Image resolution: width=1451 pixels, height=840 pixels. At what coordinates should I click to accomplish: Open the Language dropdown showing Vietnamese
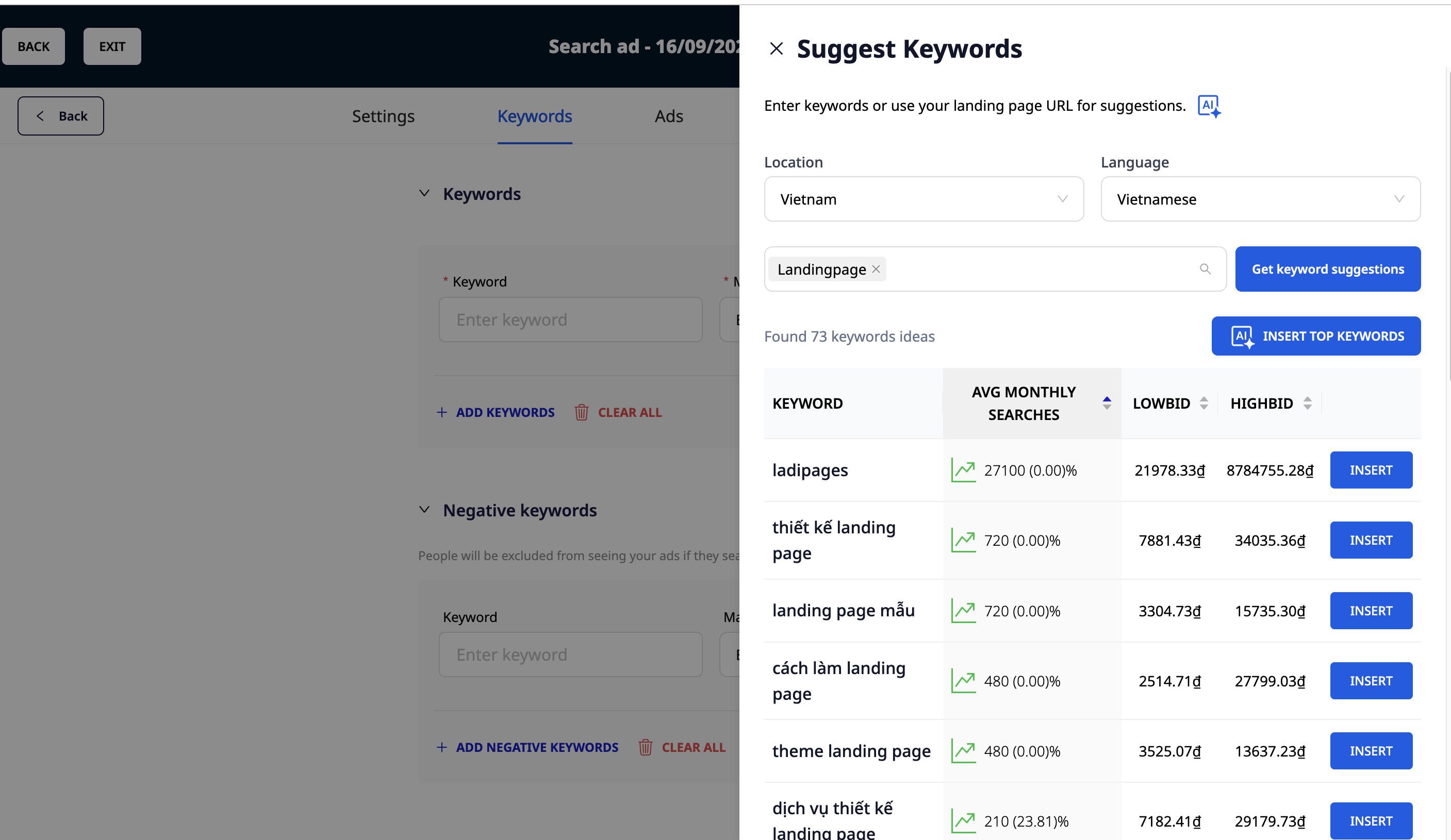tap(1260, 199)
